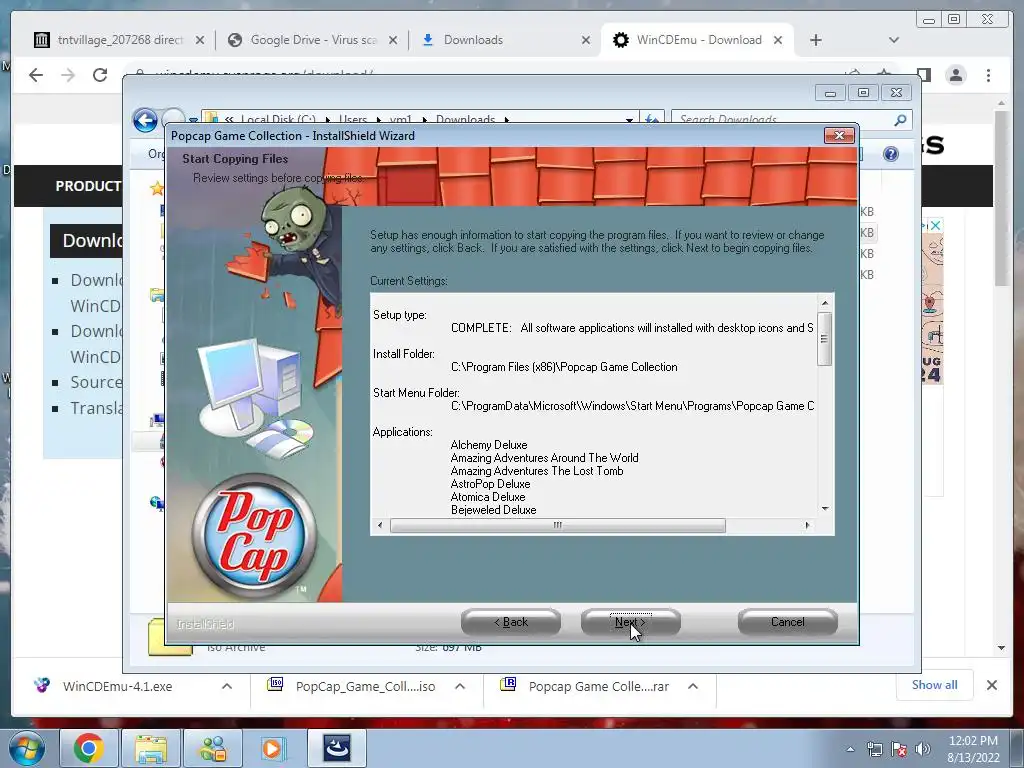
Task: Select 'Atomica Deluxe' text in settings
Action: (x=488, y=497)
